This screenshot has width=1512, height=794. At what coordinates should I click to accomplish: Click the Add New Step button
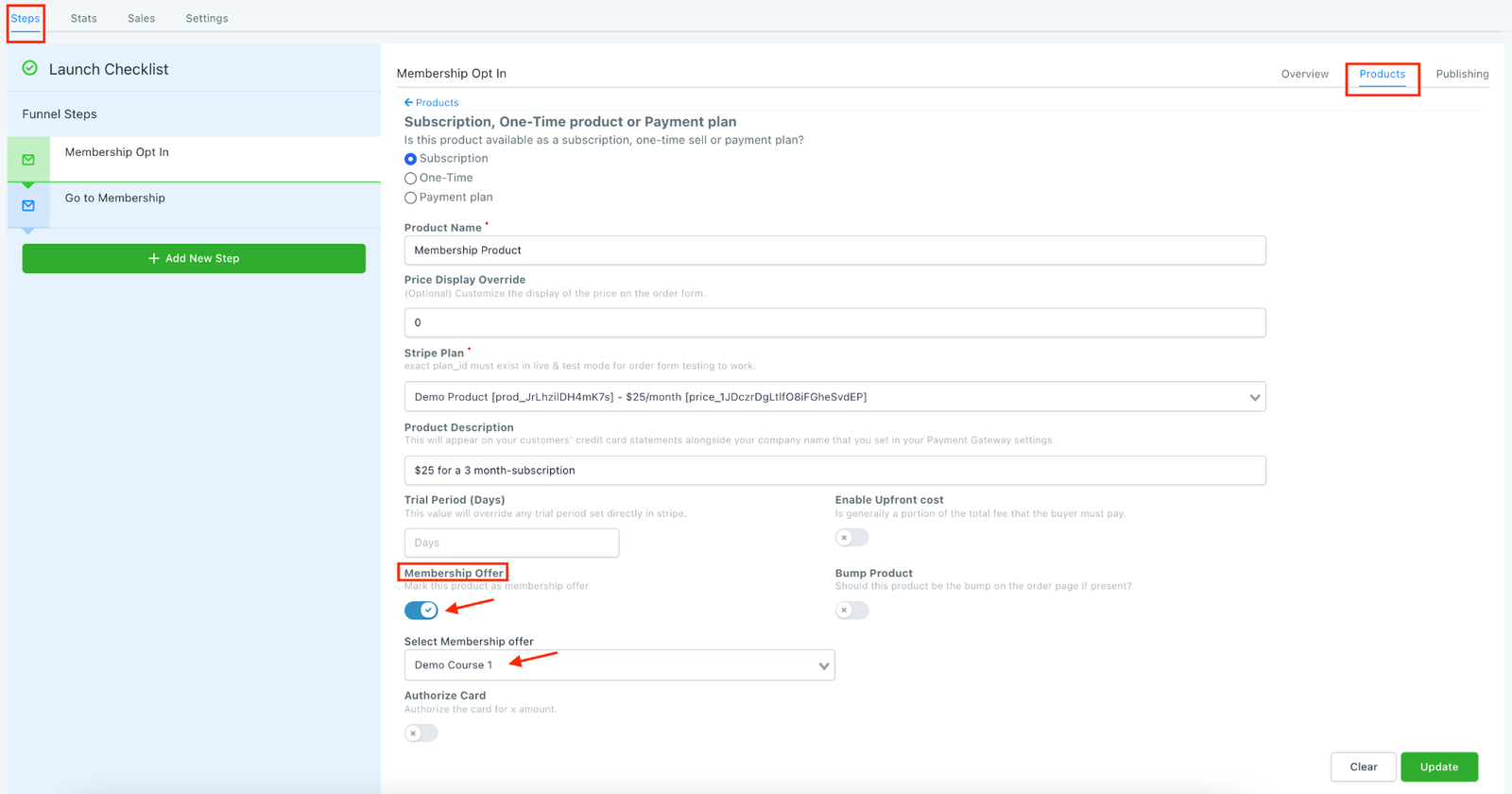(x=194, y=258)
